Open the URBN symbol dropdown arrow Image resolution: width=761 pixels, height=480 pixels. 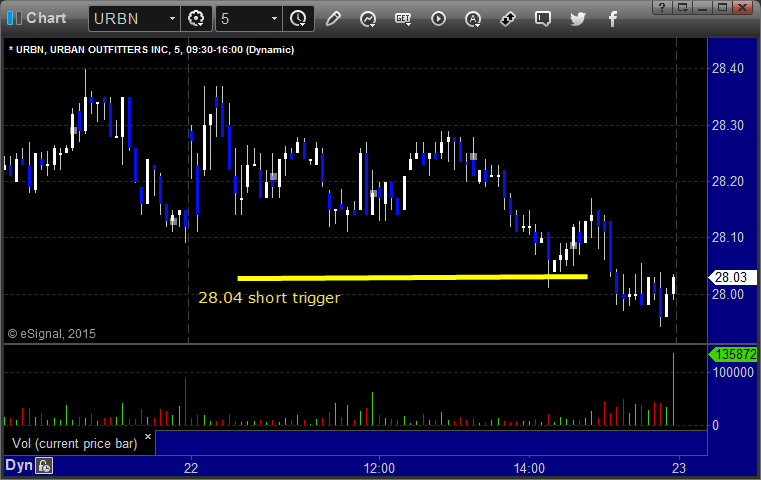point(172,19)
